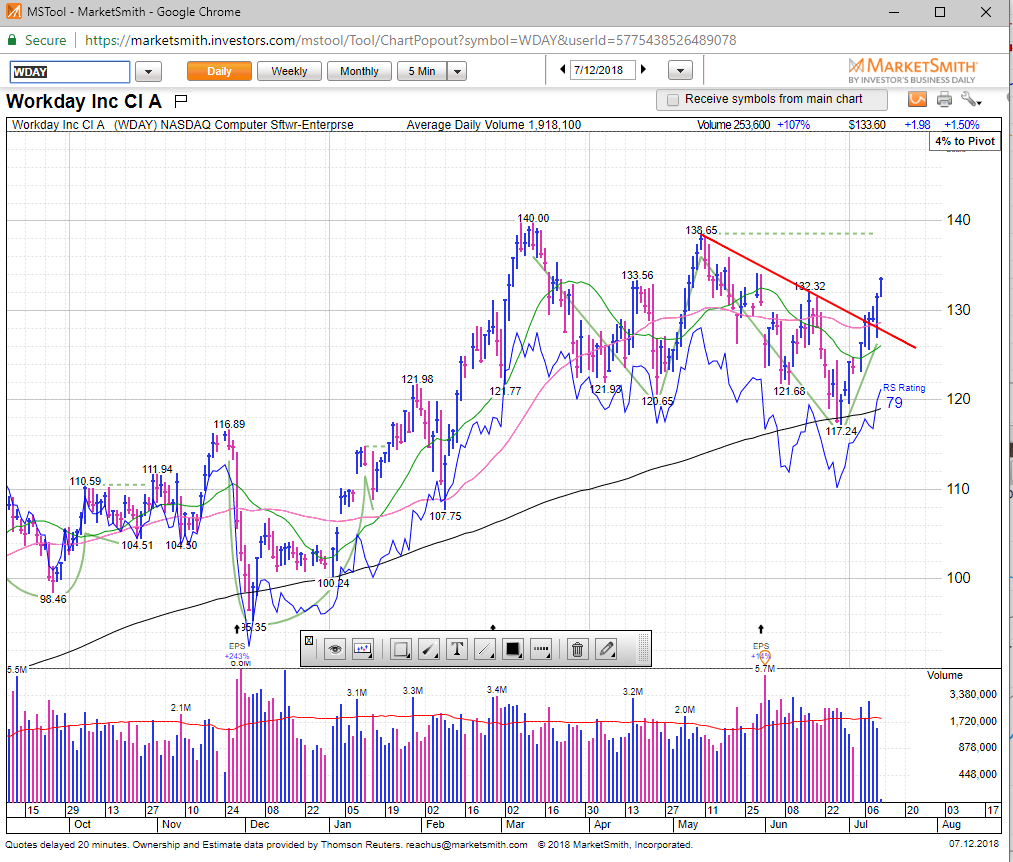The height and width of the screenshot is (862, 1013).
Task: Click the +107% volume change value
Action: [x=793, y=125]
